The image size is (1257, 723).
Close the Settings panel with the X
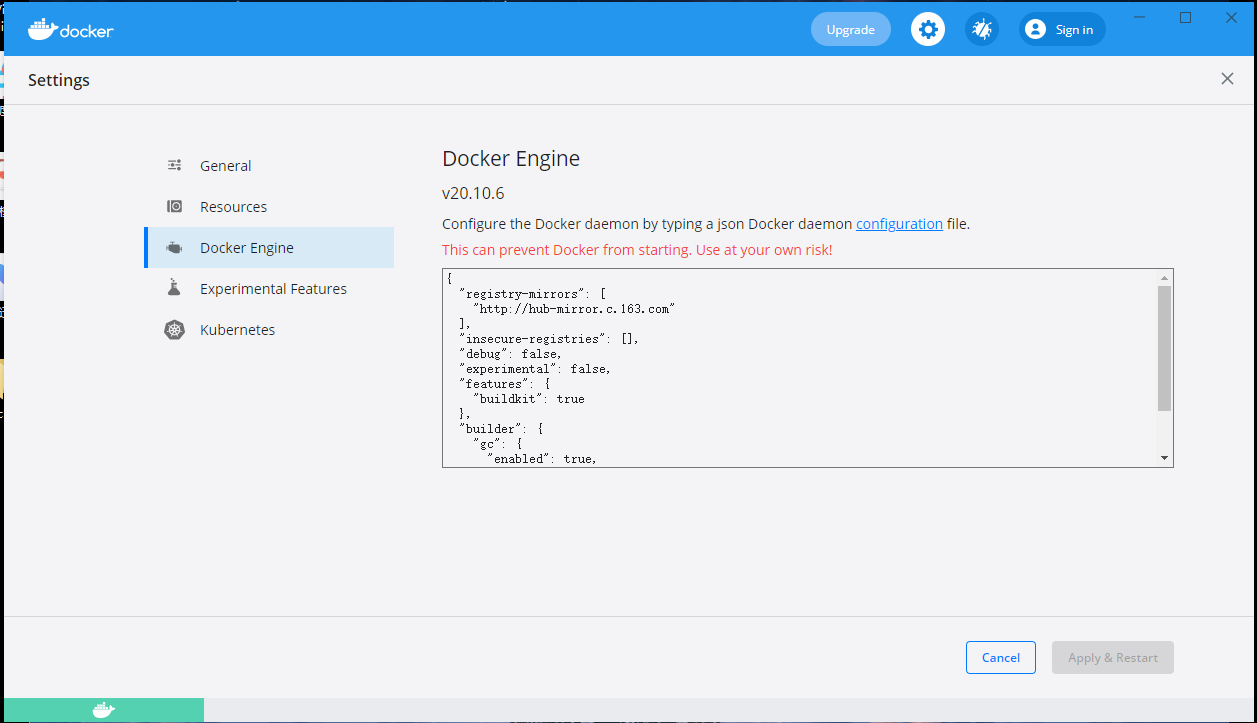[x=1227, y=78]
